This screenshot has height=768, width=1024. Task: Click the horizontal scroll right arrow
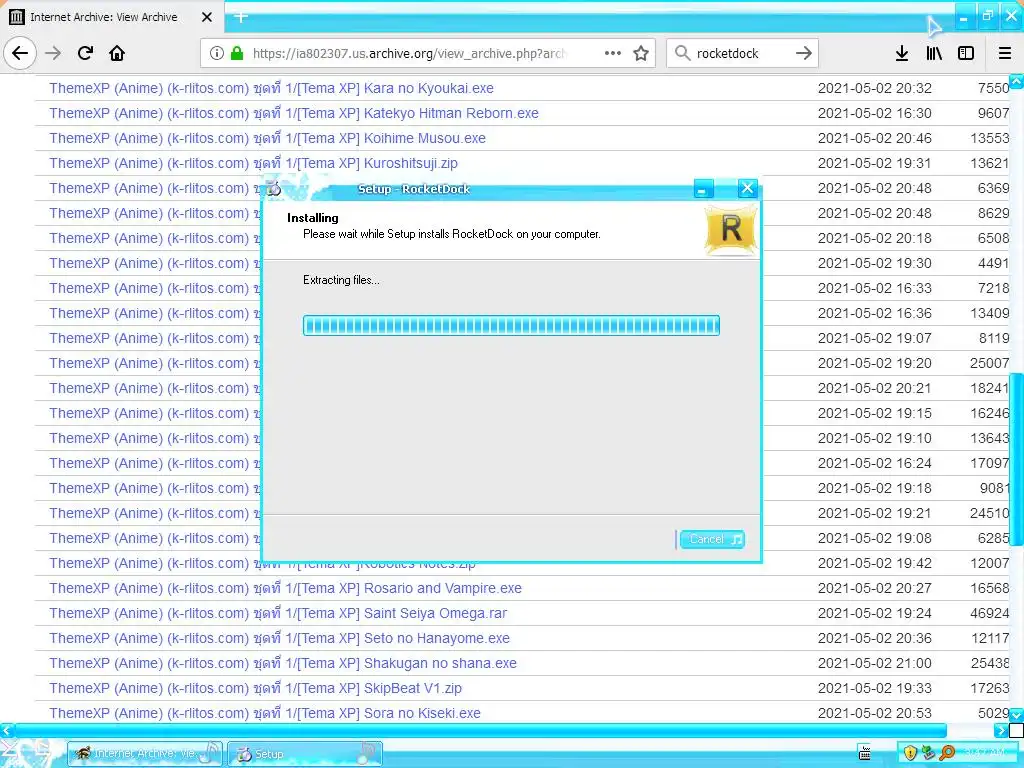point(1001,729)
